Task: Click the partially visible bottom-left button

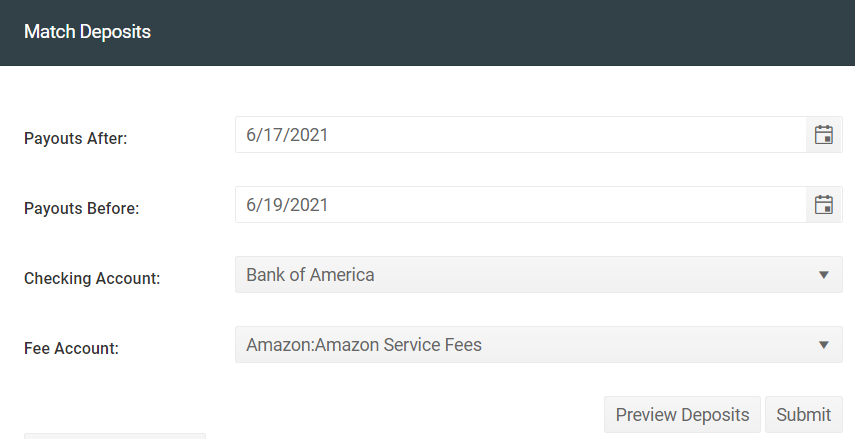Action: click(x=115, y=436)
